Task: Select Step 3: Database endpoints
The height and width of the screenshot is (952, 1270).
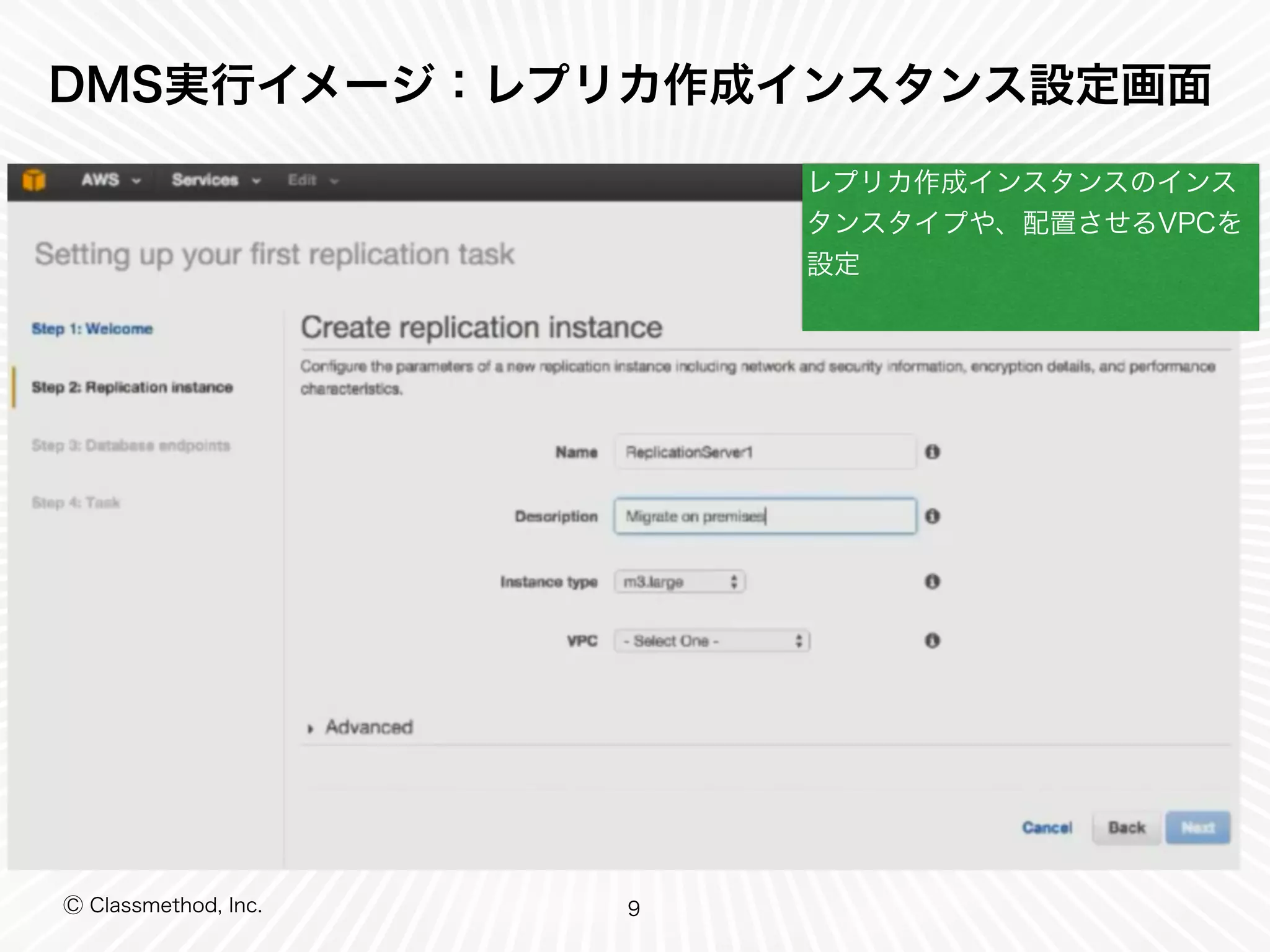Action: tap(131, 446)
